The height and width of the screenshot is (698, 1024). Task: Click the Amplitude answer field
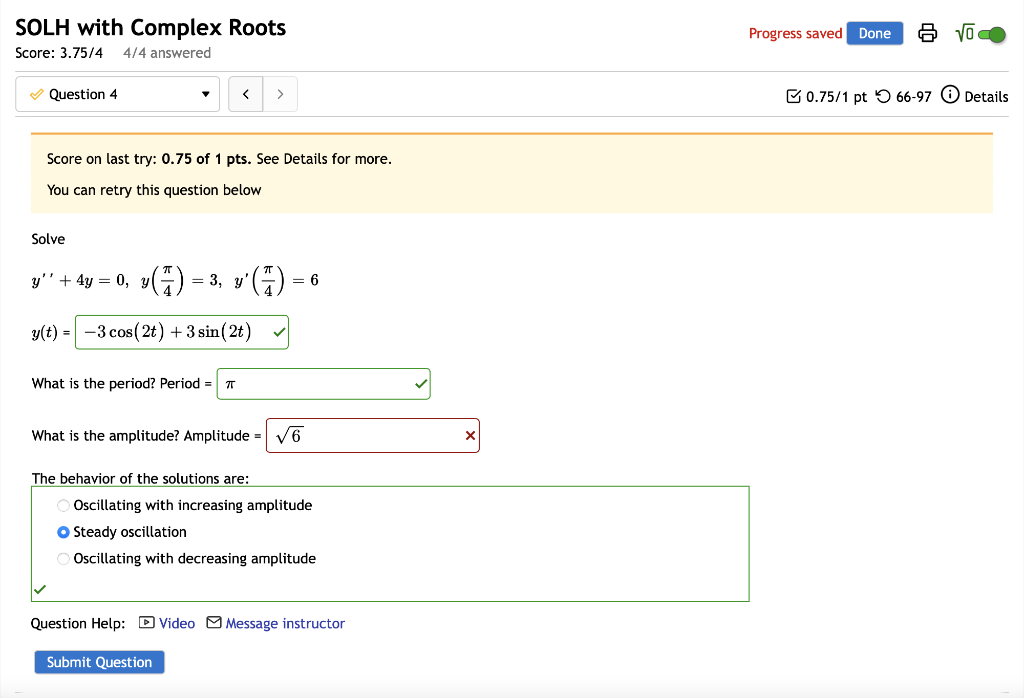click(373, 436)
